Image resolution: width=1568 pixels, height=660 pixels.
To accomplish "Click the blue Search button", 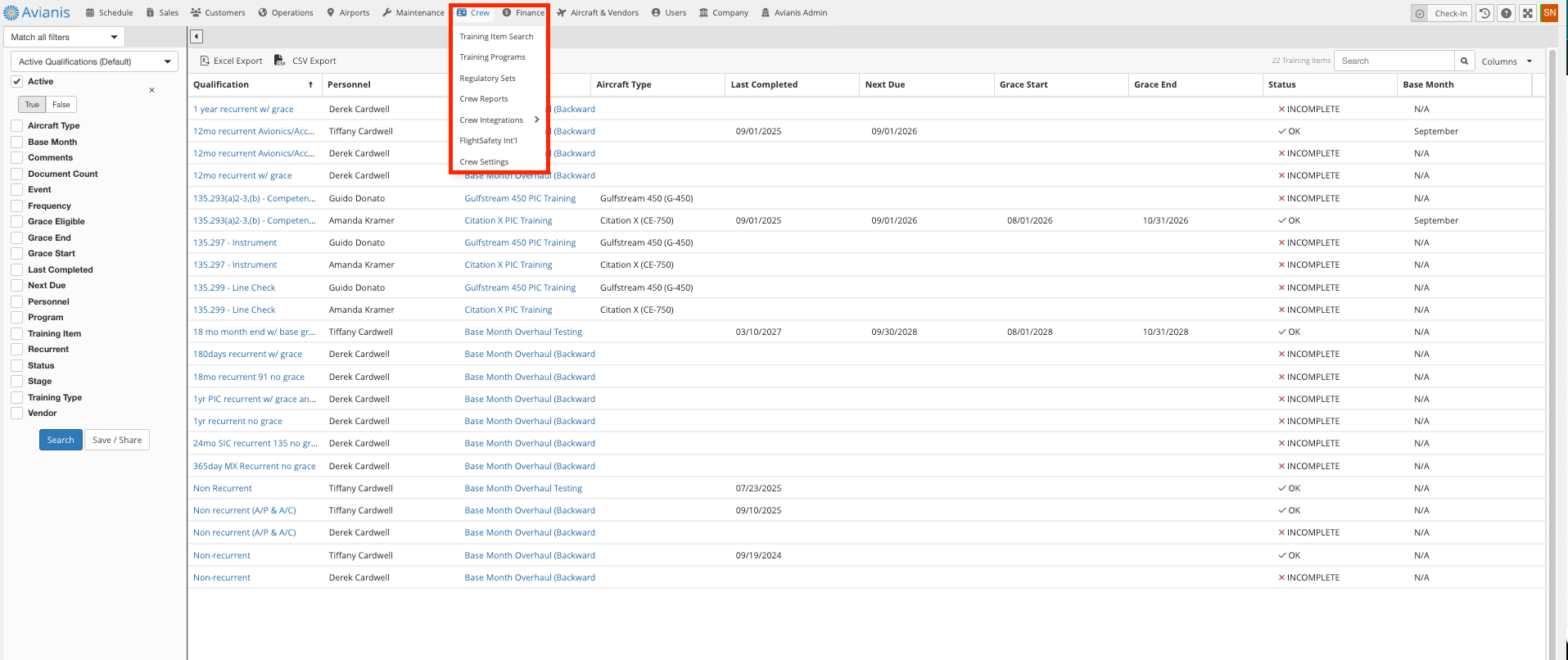I will pos(61,441).
